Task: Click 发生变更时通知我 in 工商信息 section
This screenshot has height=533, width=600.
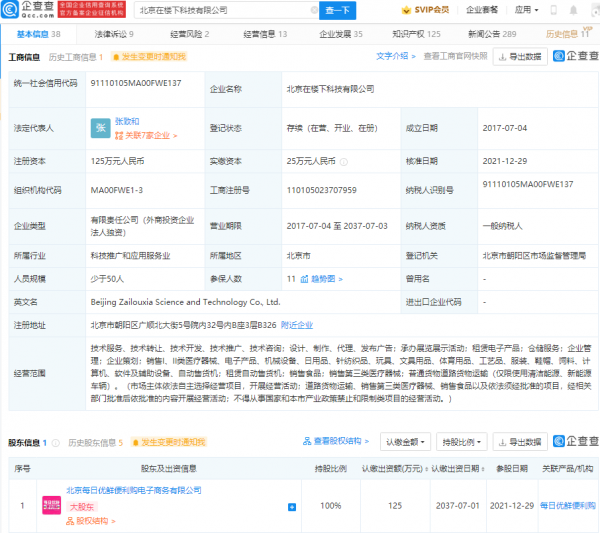Action: (x=149, y=57)
